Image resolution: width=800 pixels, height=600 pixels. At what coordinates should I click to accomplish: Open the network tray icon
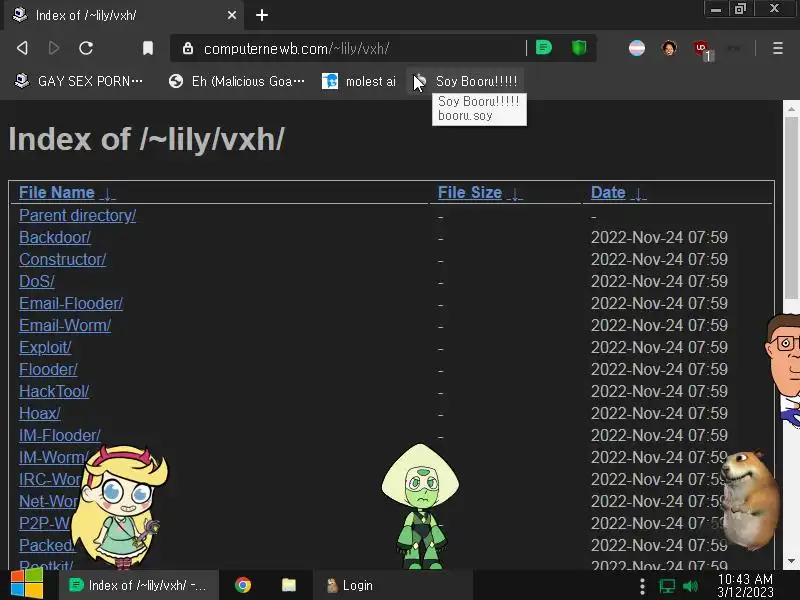[666, 586]
